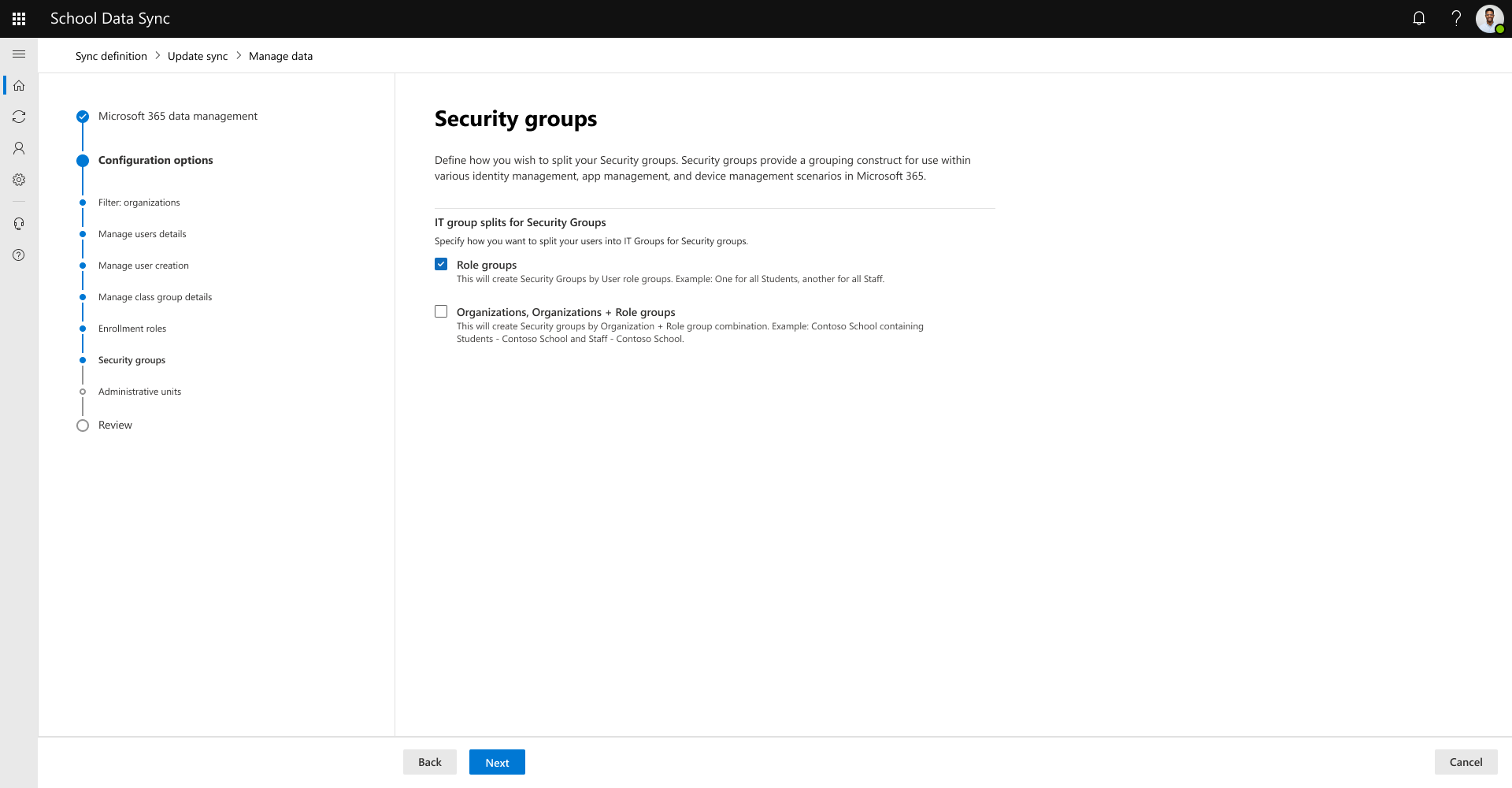Screen dimensions: 1512x788
Task: Click Organizations, Organizations + Role groups label
Action: pos(566,312)
